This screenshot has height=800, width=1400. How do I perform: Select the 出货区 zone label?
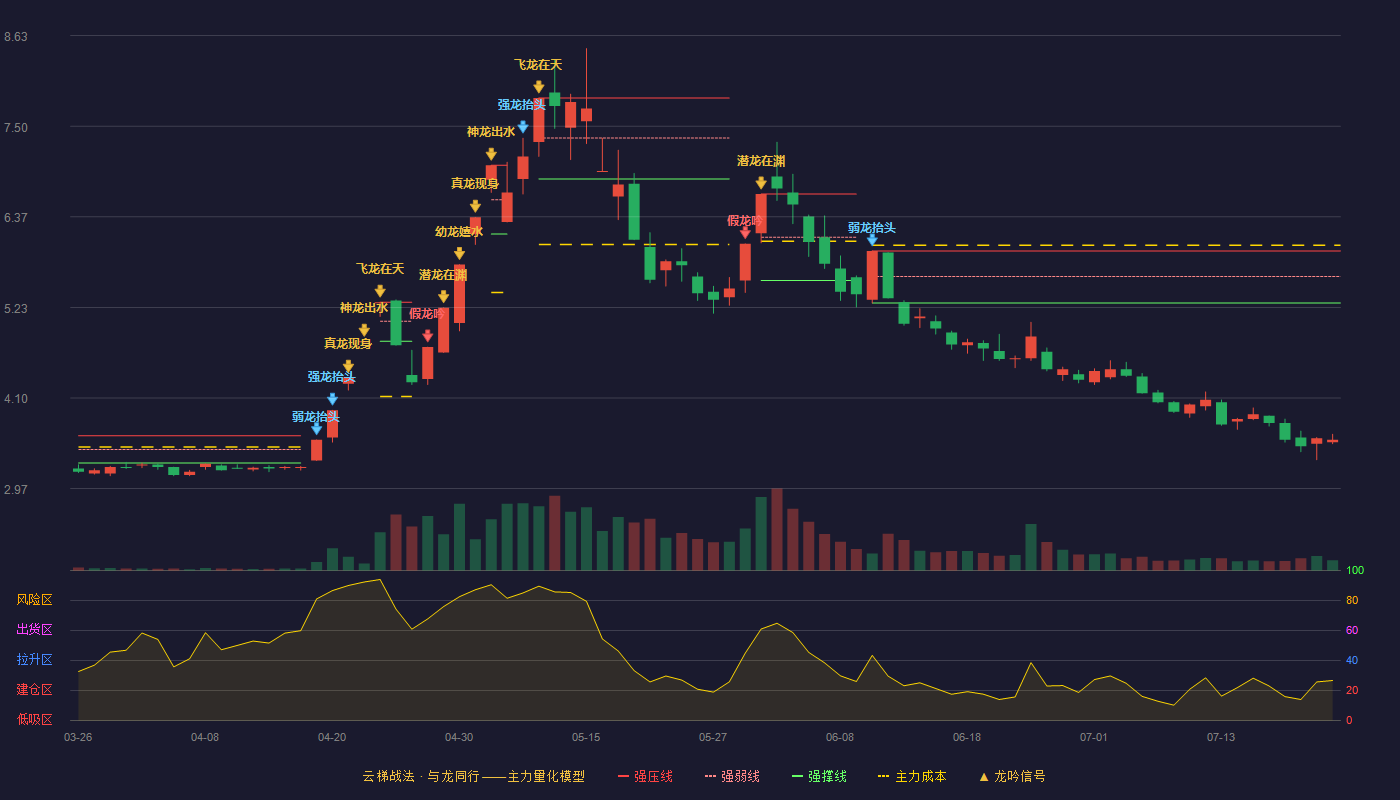tap(34, 630)
